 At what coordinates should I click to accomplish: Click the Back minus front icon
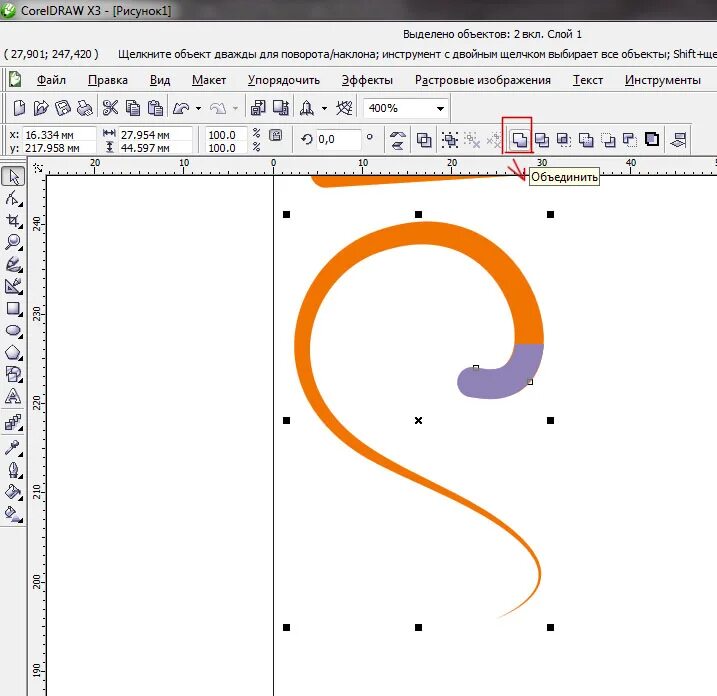pos(630,139)
